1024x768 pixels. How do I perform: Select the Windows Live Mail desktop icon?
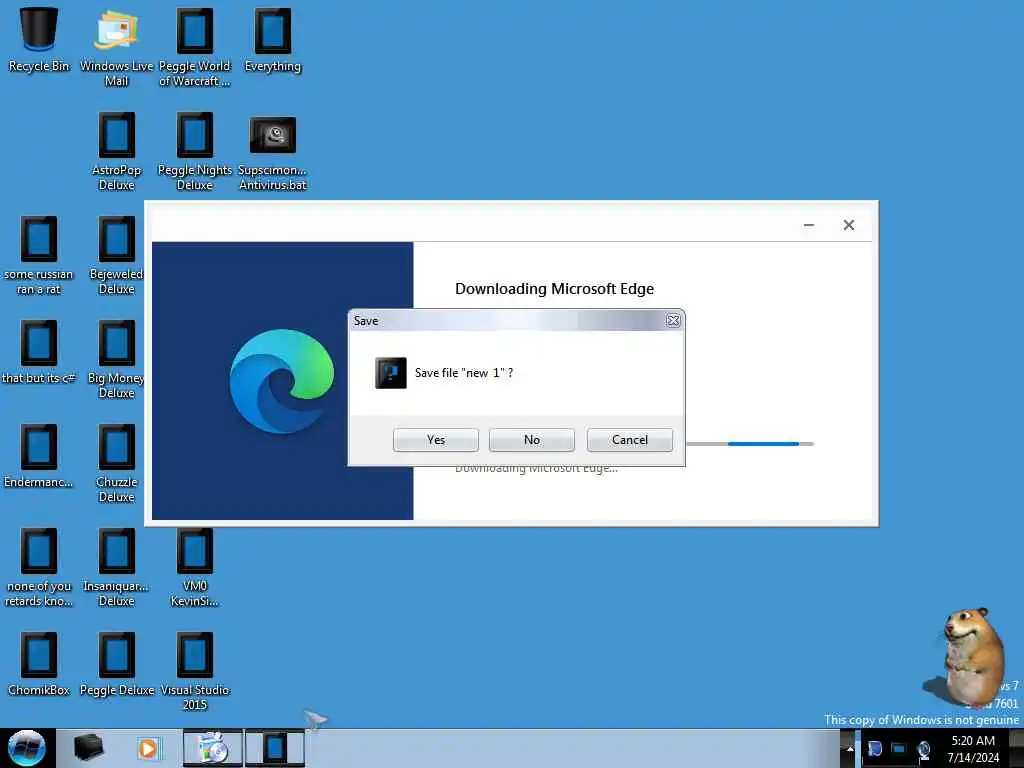click(x=116, y=48)
